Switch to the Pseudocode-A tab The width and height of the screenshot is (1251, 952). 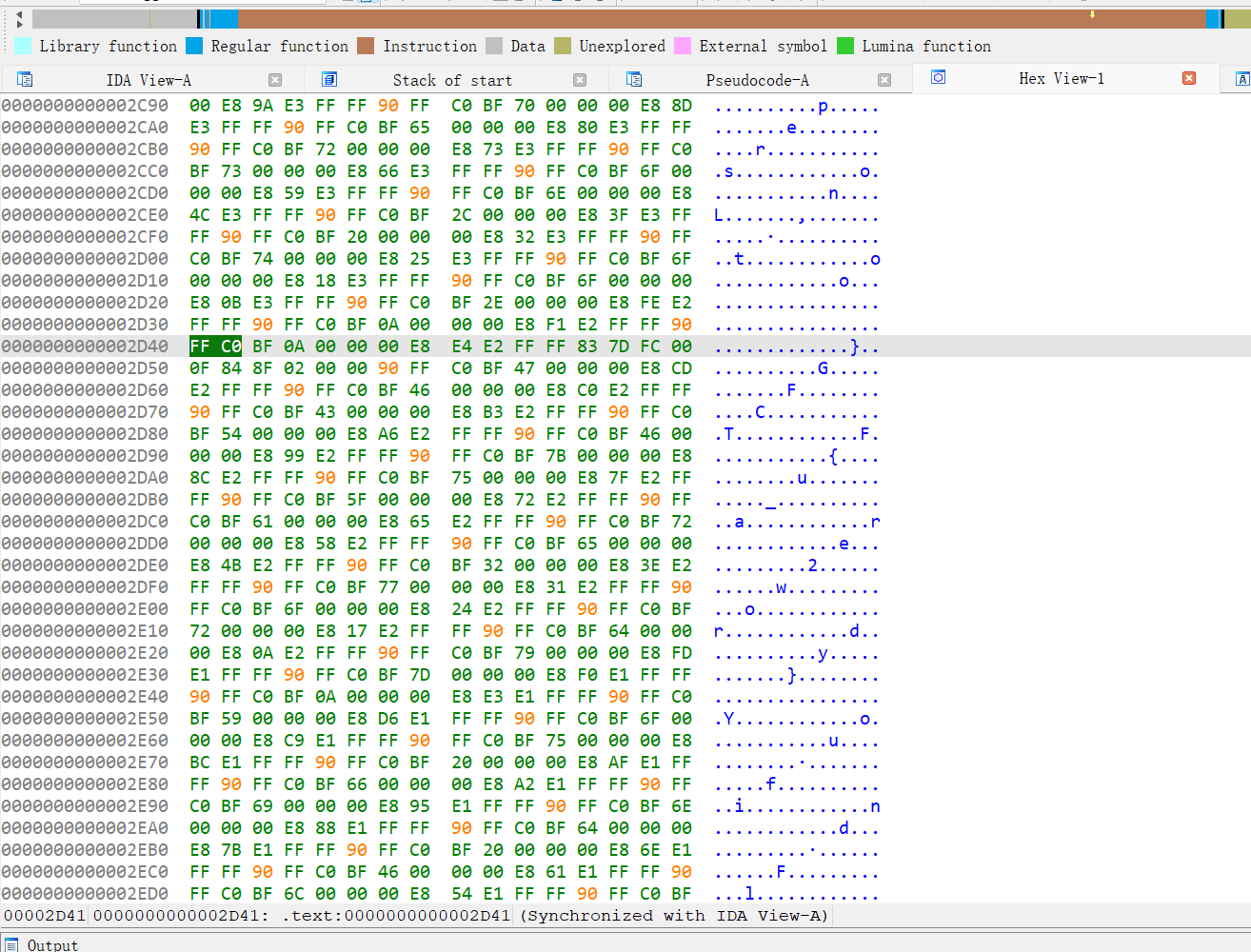click(x=757, y=80)
